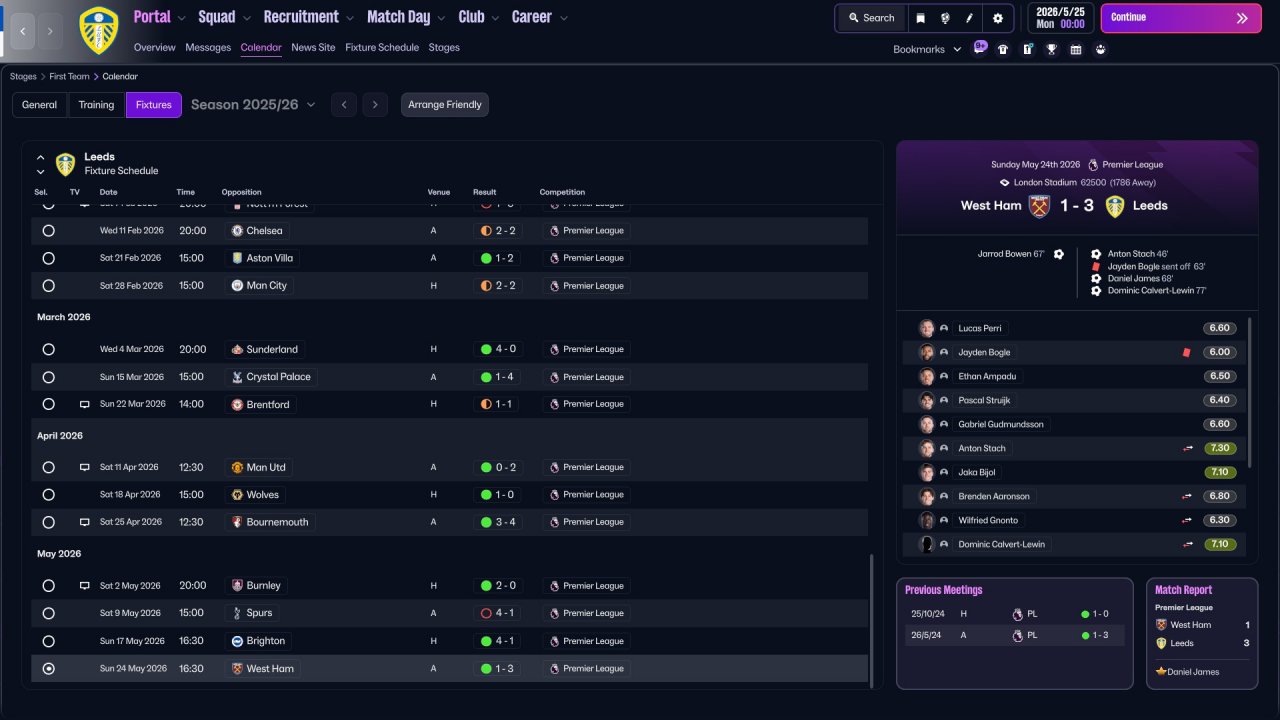1280x720 pixels.
Task: Switch to the General calendar view
Action: click(40, 105)
